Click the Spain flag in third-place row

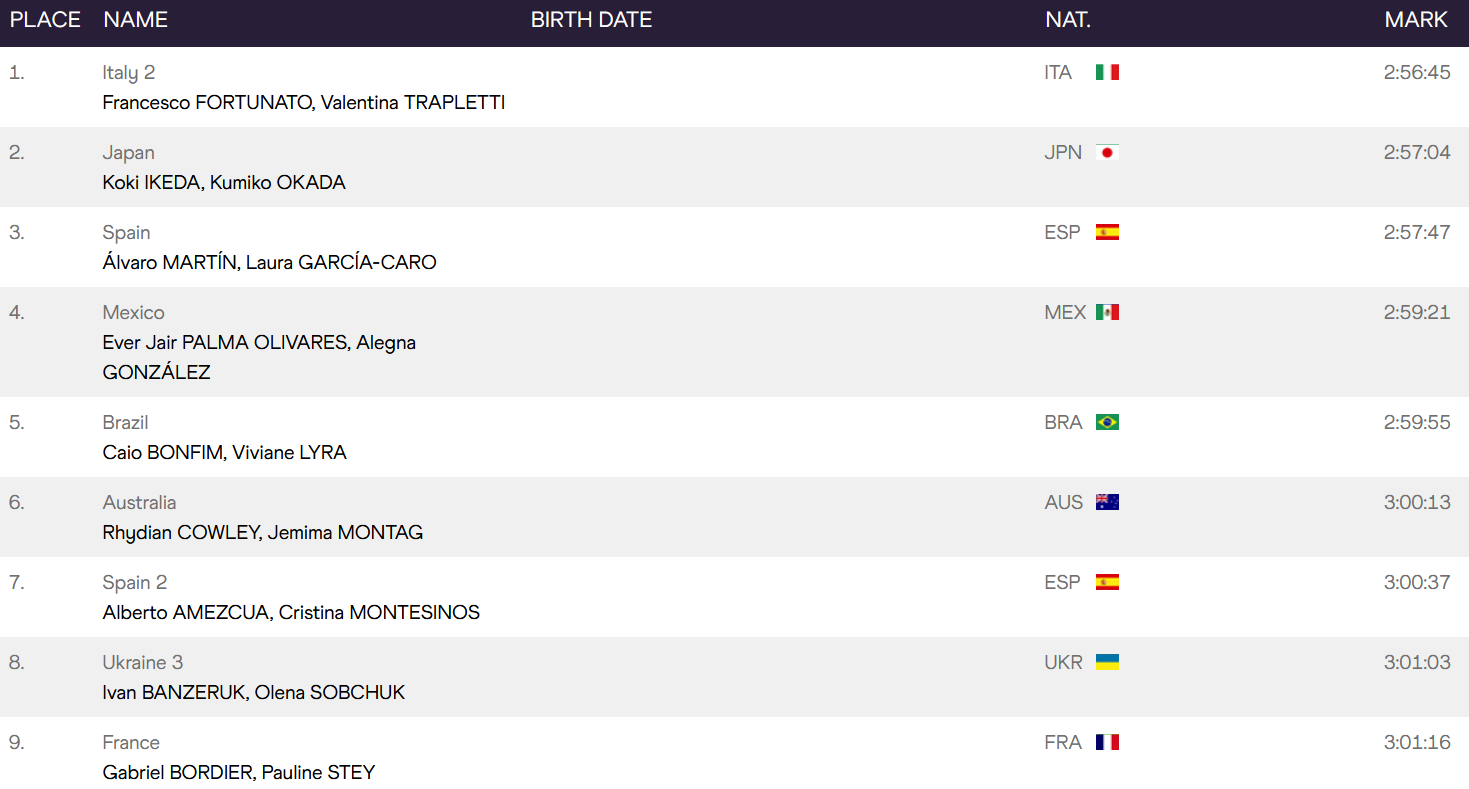coord(1107,232)
